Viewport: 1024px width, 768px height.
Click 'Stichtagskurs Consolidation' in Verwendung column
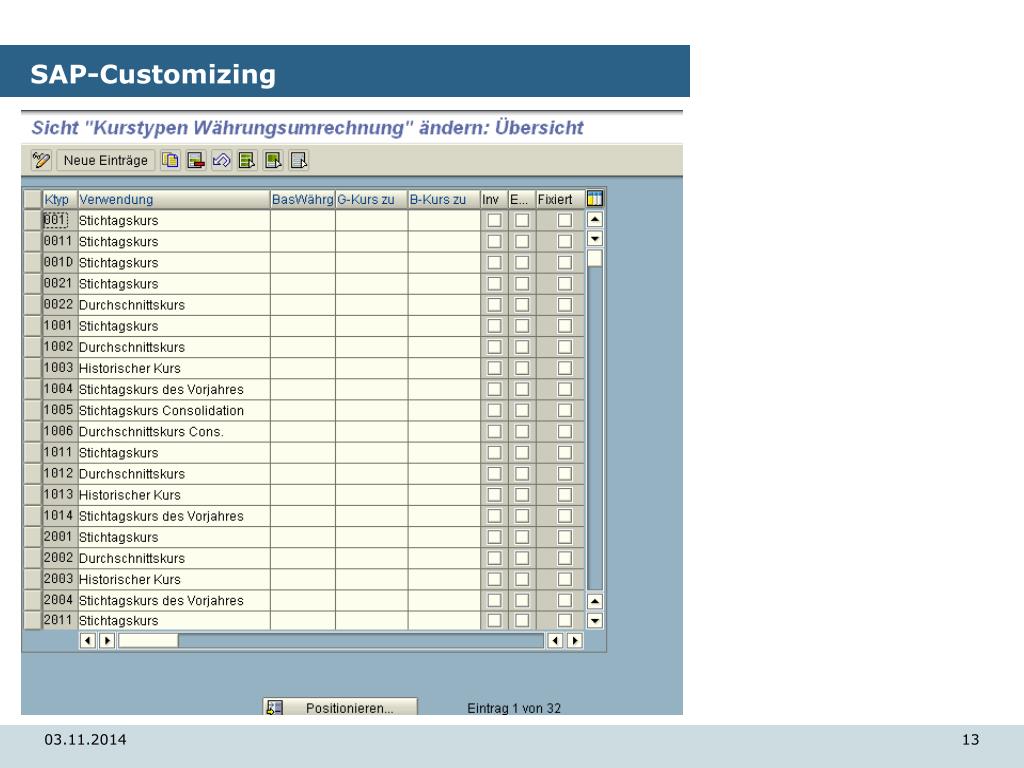click(x=161, y=411)
